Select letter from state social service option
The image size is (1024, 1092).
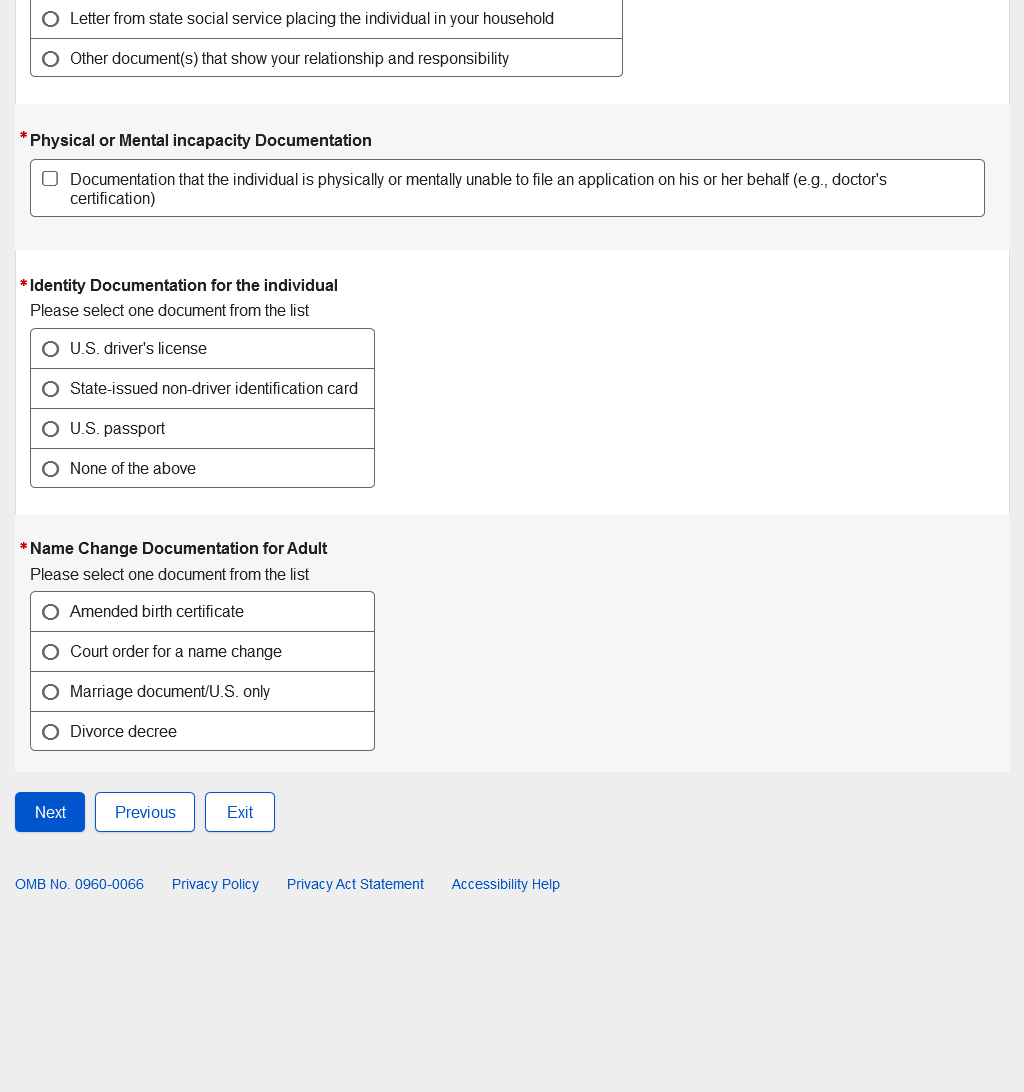click(51, 19)
